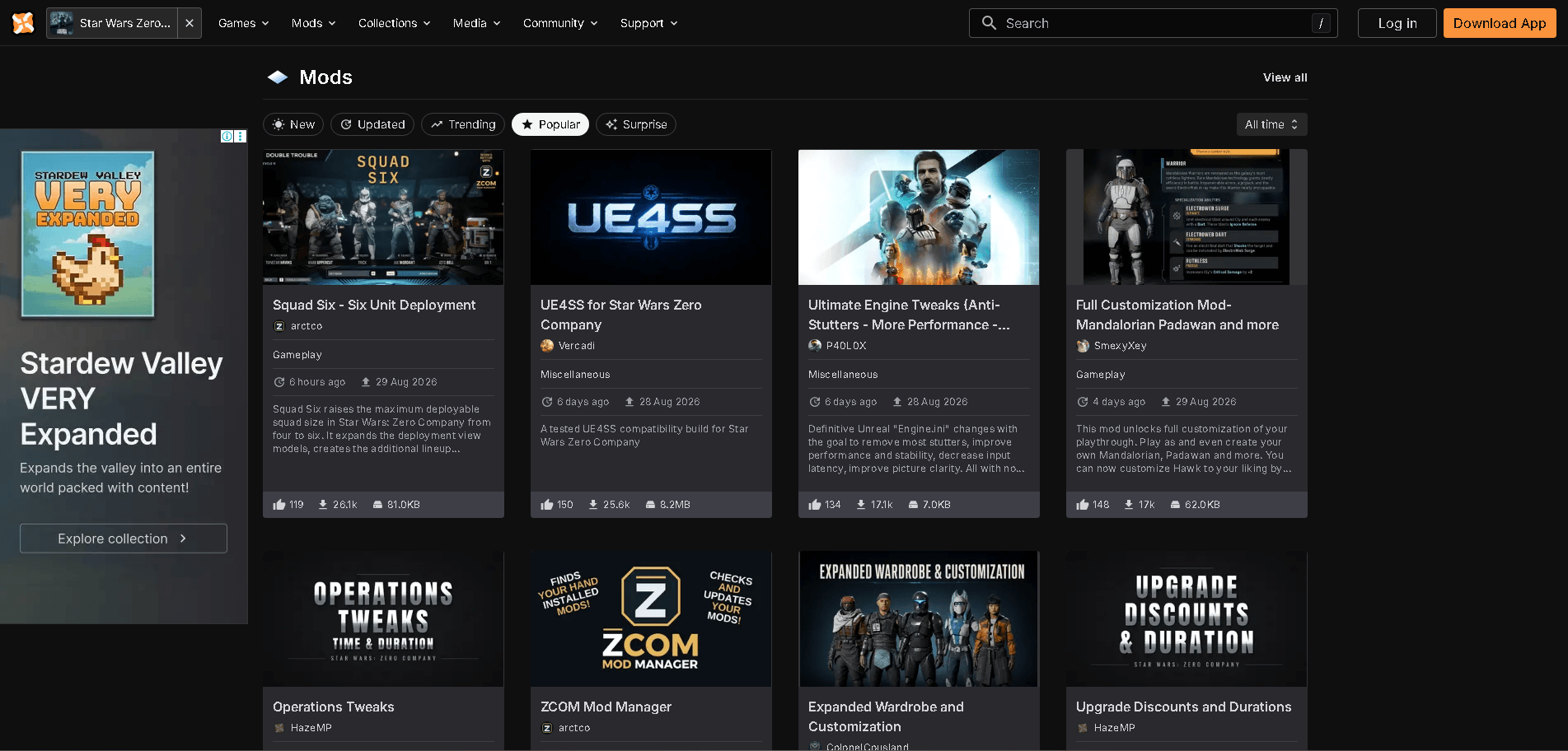Expand the Games menu
The width and height of the screenshot is (1568, 751).
click(244, 23)
